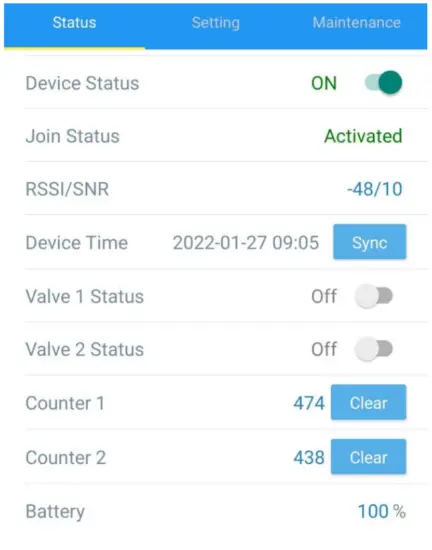Click the Activated join status text
The width and height of the screenshot is (432, 550).
[x=363, y=136]
